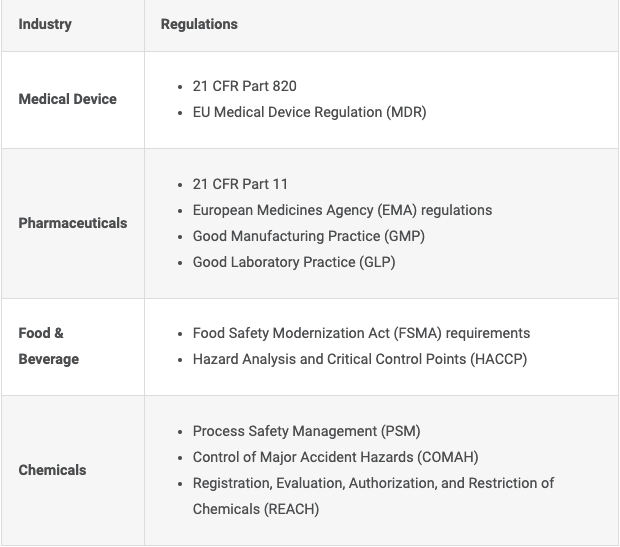
Task: Click Control of Major Accident Hazards (COMAH)
Action: [335, 457]
